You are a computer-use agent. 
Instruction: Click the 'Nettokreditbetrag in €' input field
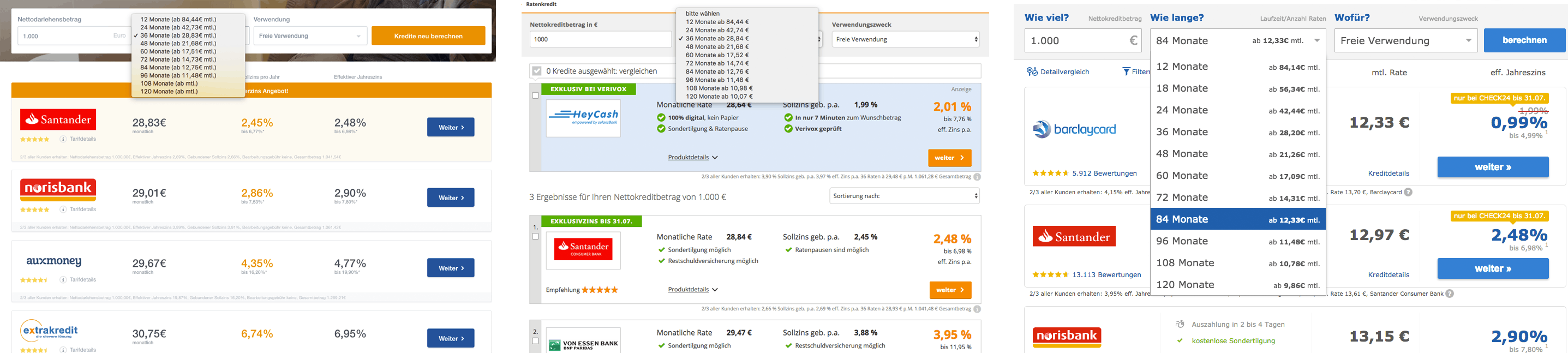600,40
